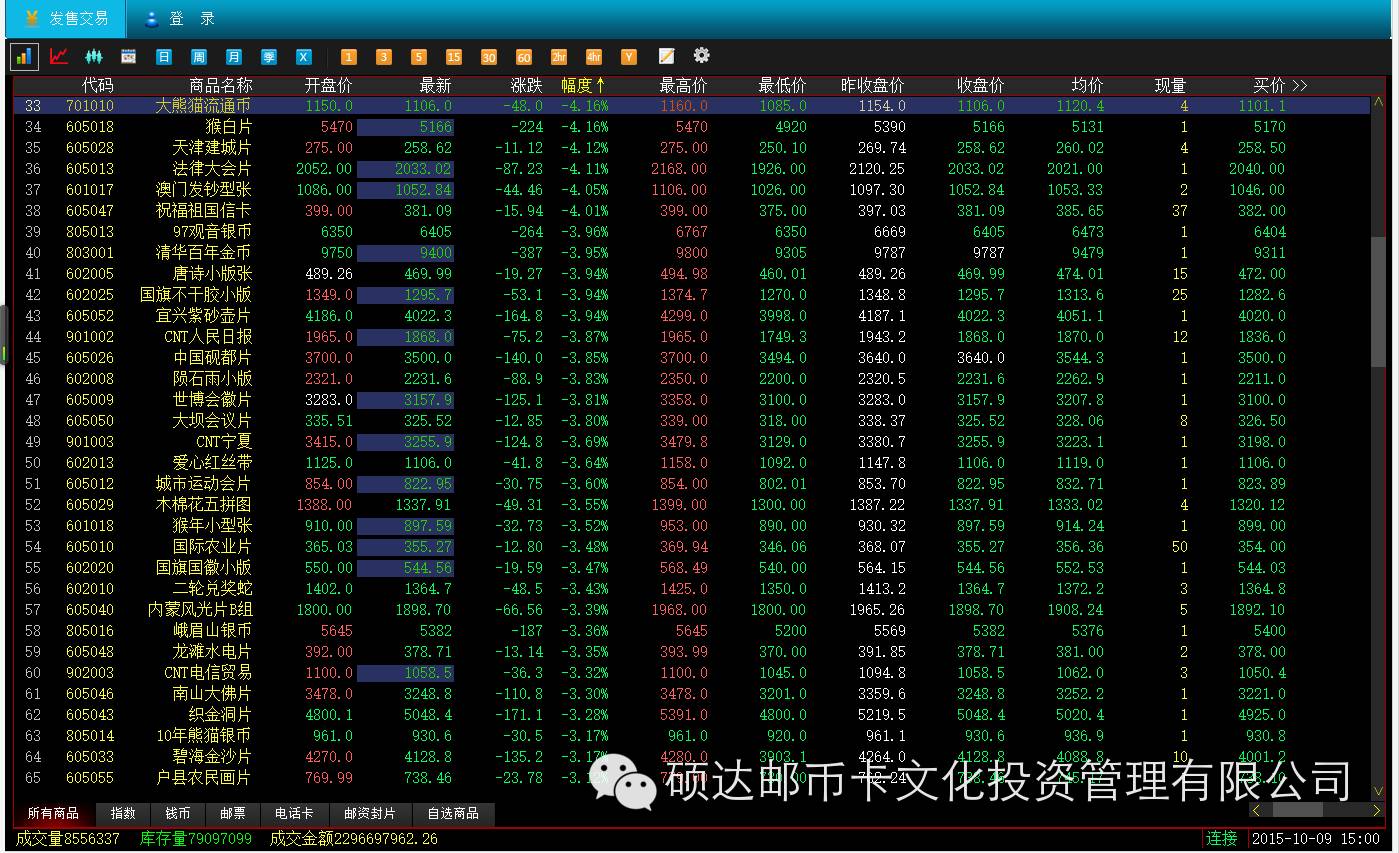Click the blue X period icon
Viewport: 1399px width, 853px height.
(x=303, y=57)
